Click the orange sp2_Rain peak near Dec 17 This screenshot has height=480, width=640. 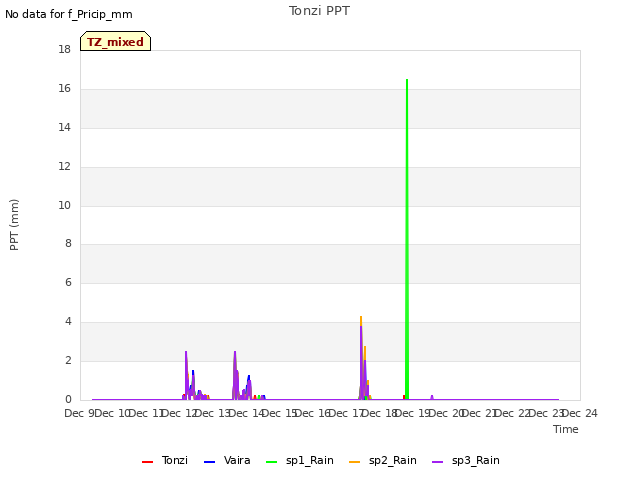coord(361,320)
